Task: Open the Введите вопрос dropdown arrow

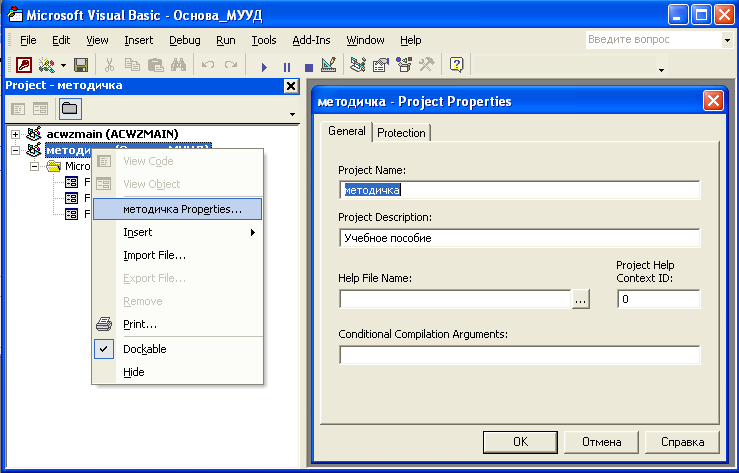Action: pos(727,40)
